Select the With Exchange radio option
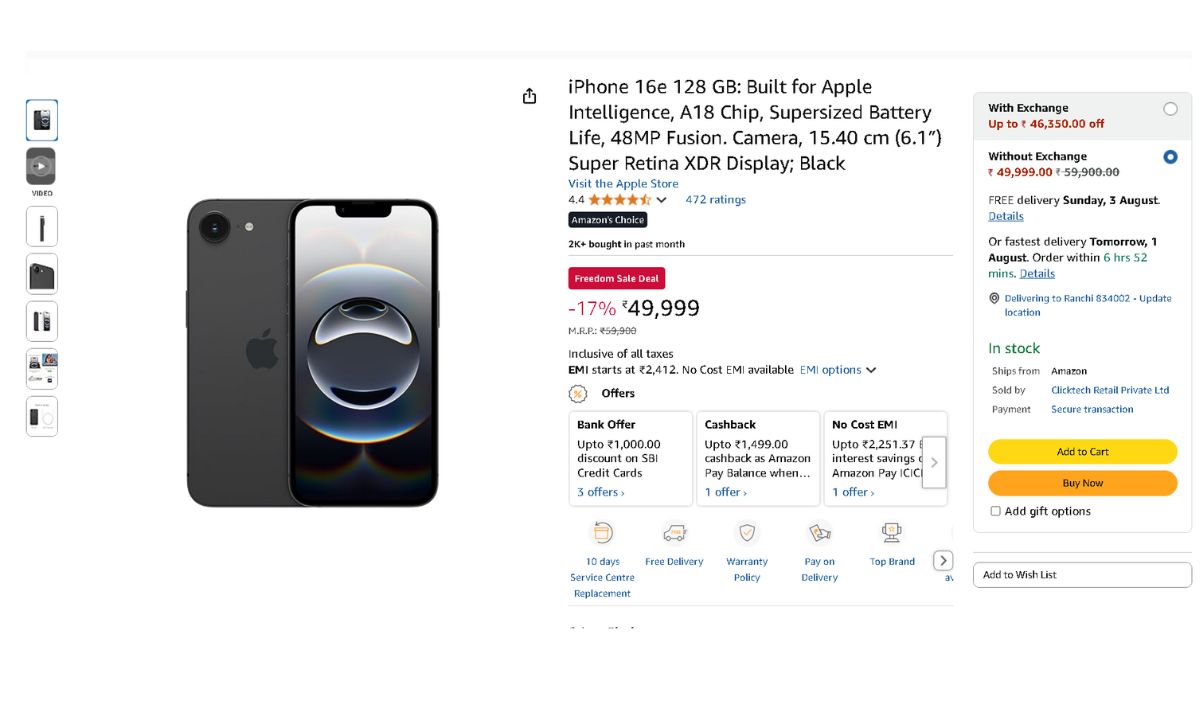 point(1170,109)
